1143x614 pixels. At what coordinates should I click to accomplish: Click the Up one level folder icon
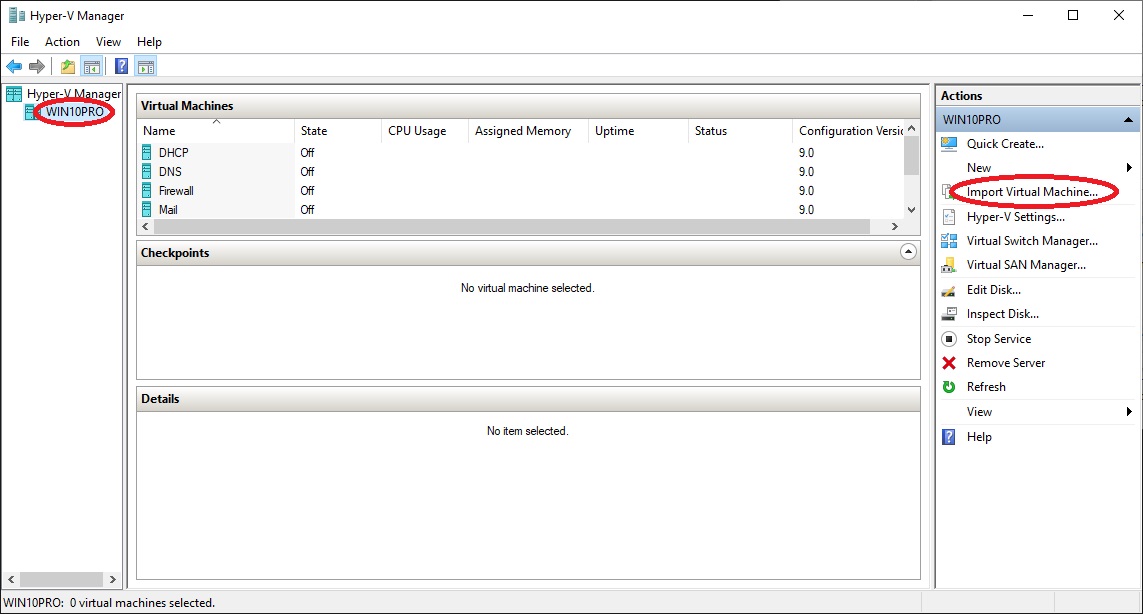tap(68, 67)
